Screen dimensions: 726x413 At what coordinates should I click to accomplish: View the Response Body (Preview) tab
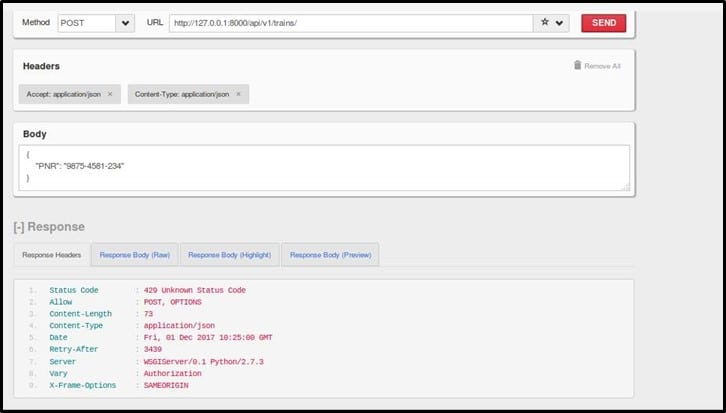point(330,255)
